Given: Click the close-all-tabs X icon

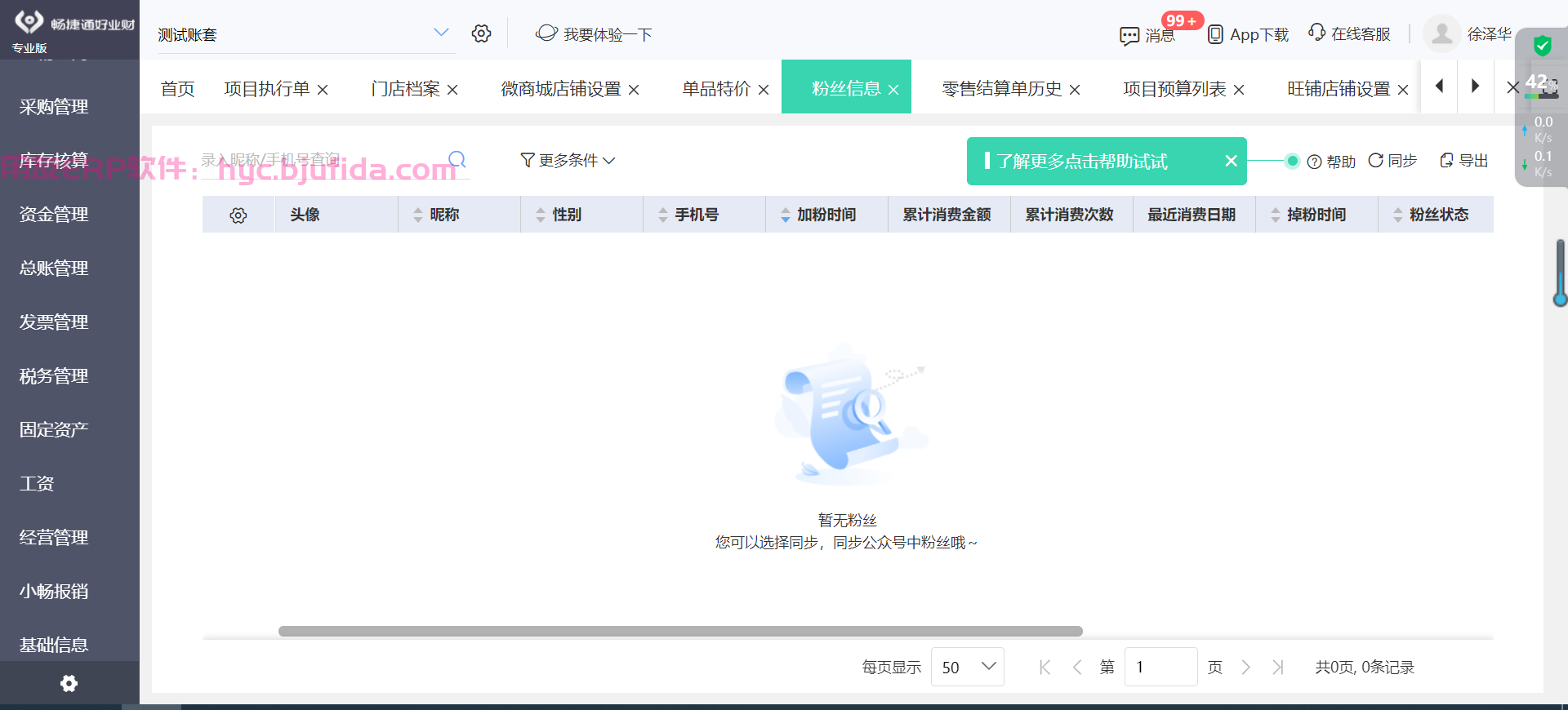Looking at the screenshot, I should pos(1512,87).
